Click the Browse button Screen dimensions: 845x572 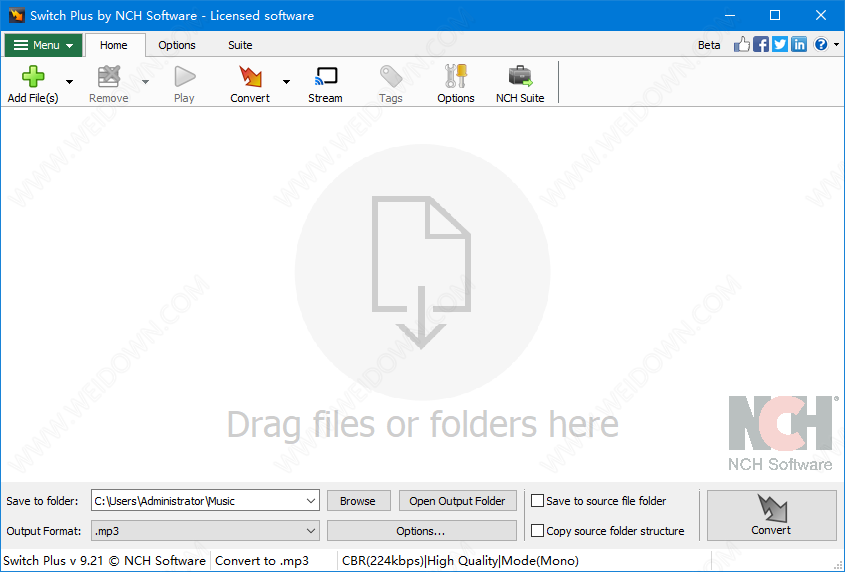coord(358,501)
